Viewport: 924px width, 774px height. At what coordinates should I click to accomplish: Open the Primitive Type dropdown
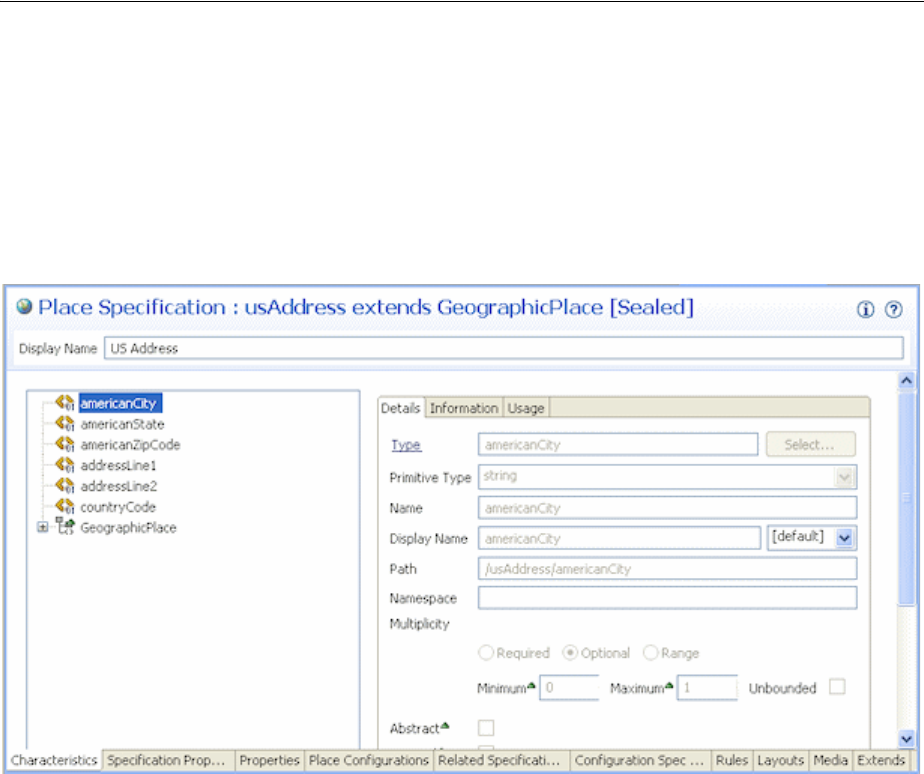point(846,478)
